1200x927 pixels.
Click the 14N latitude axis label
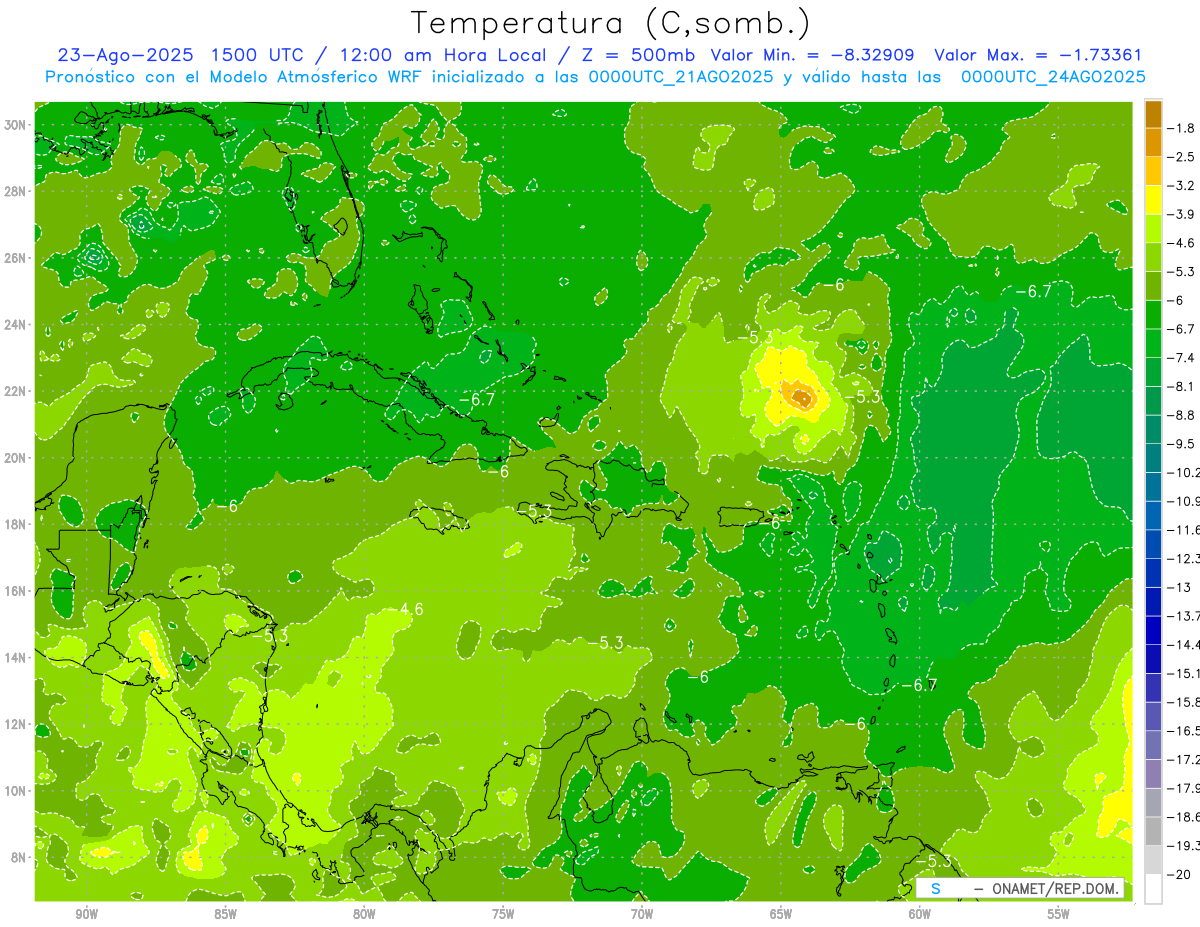tap(15, 658)
